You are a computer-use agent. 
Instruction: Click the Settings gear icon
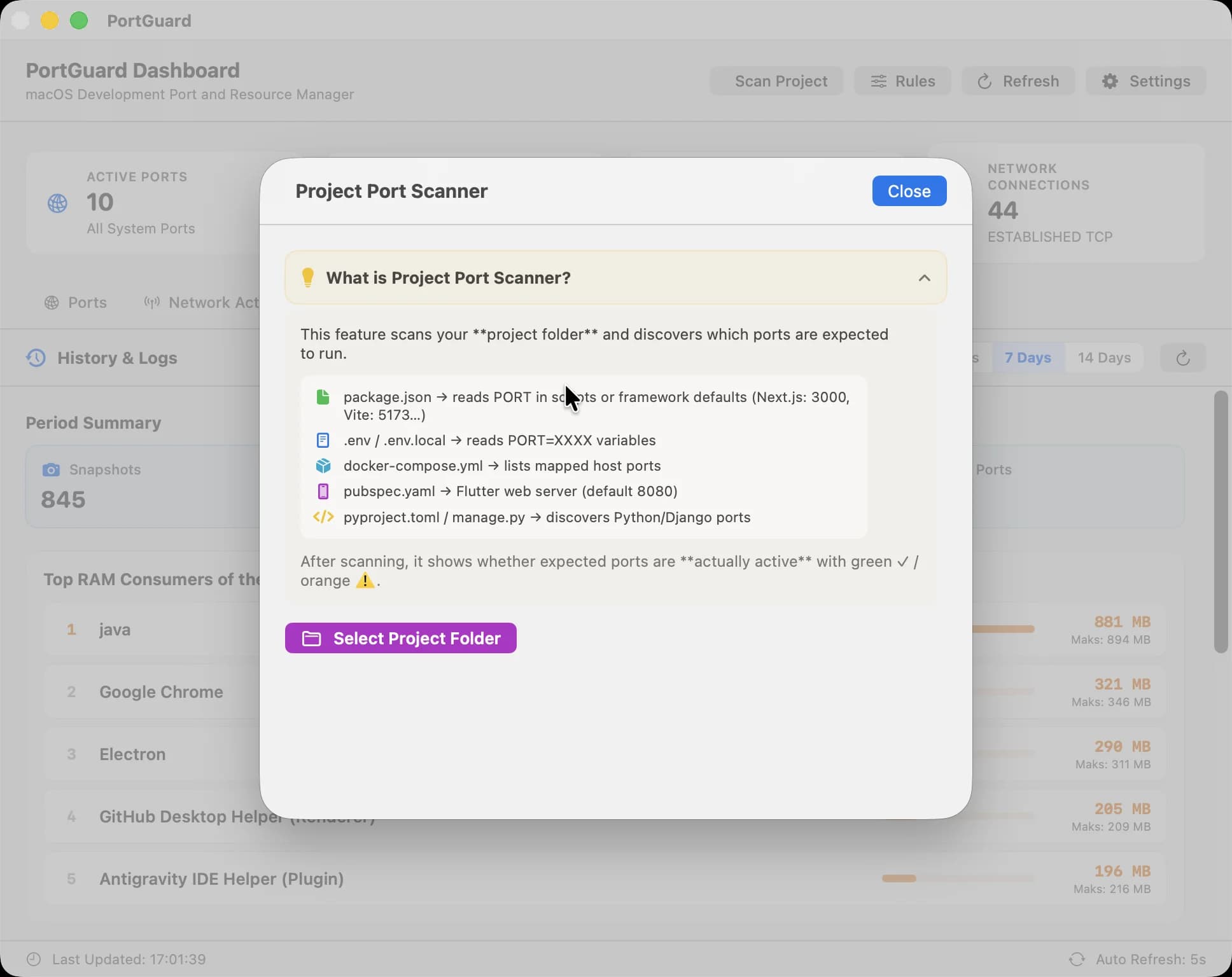coord(1110,81)
